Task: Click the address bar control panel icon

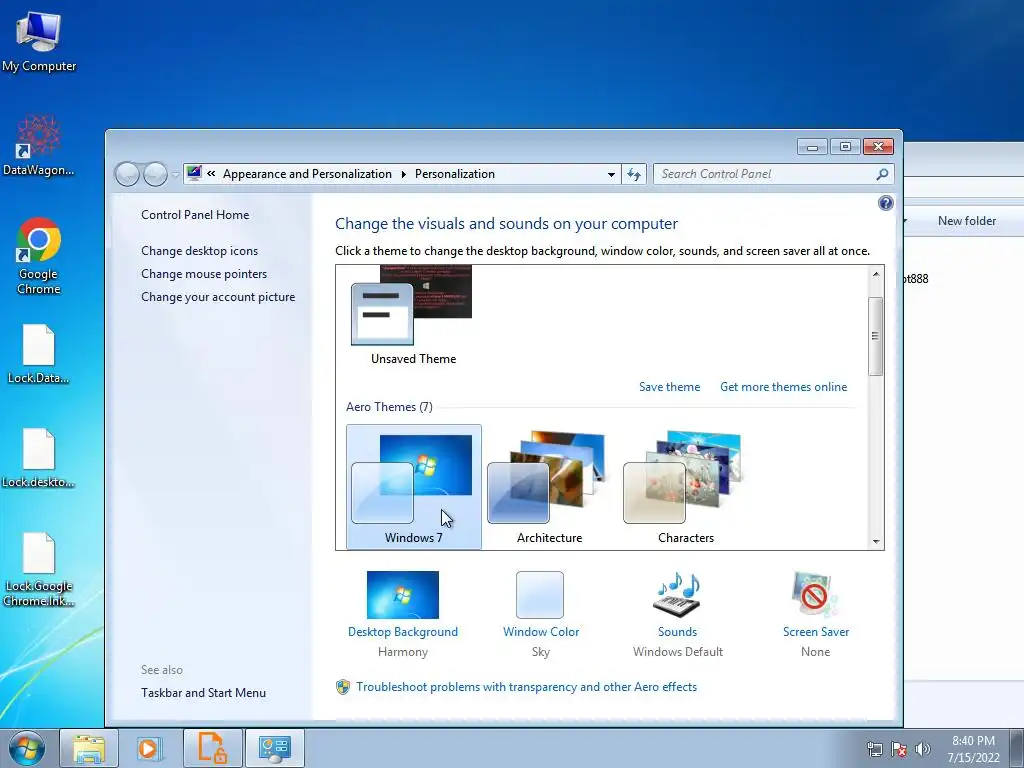Action: point(194,174)
